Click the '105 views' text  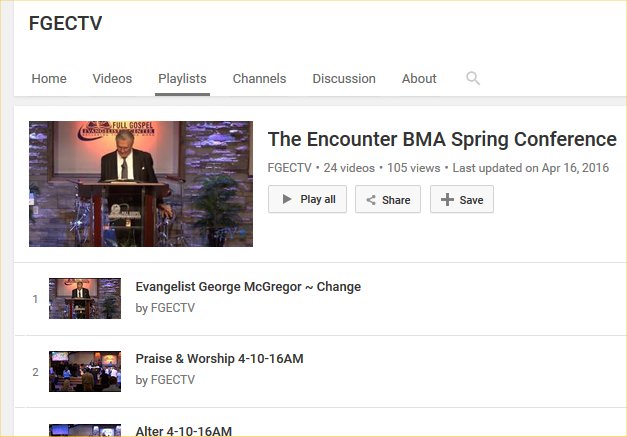point(413,168)
